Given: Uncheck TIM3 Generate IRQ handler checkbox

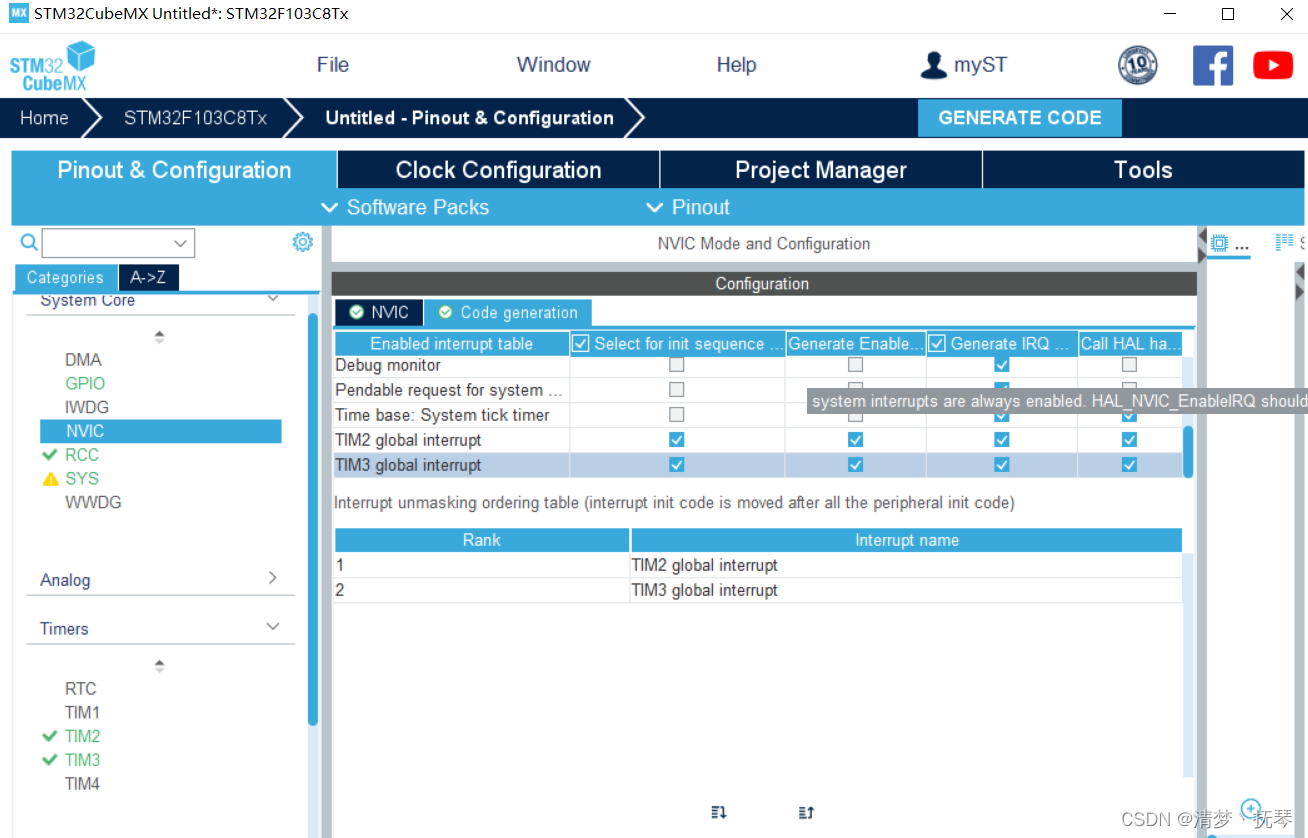Looking at the screenshot, I should click(x=1002, y=464).
